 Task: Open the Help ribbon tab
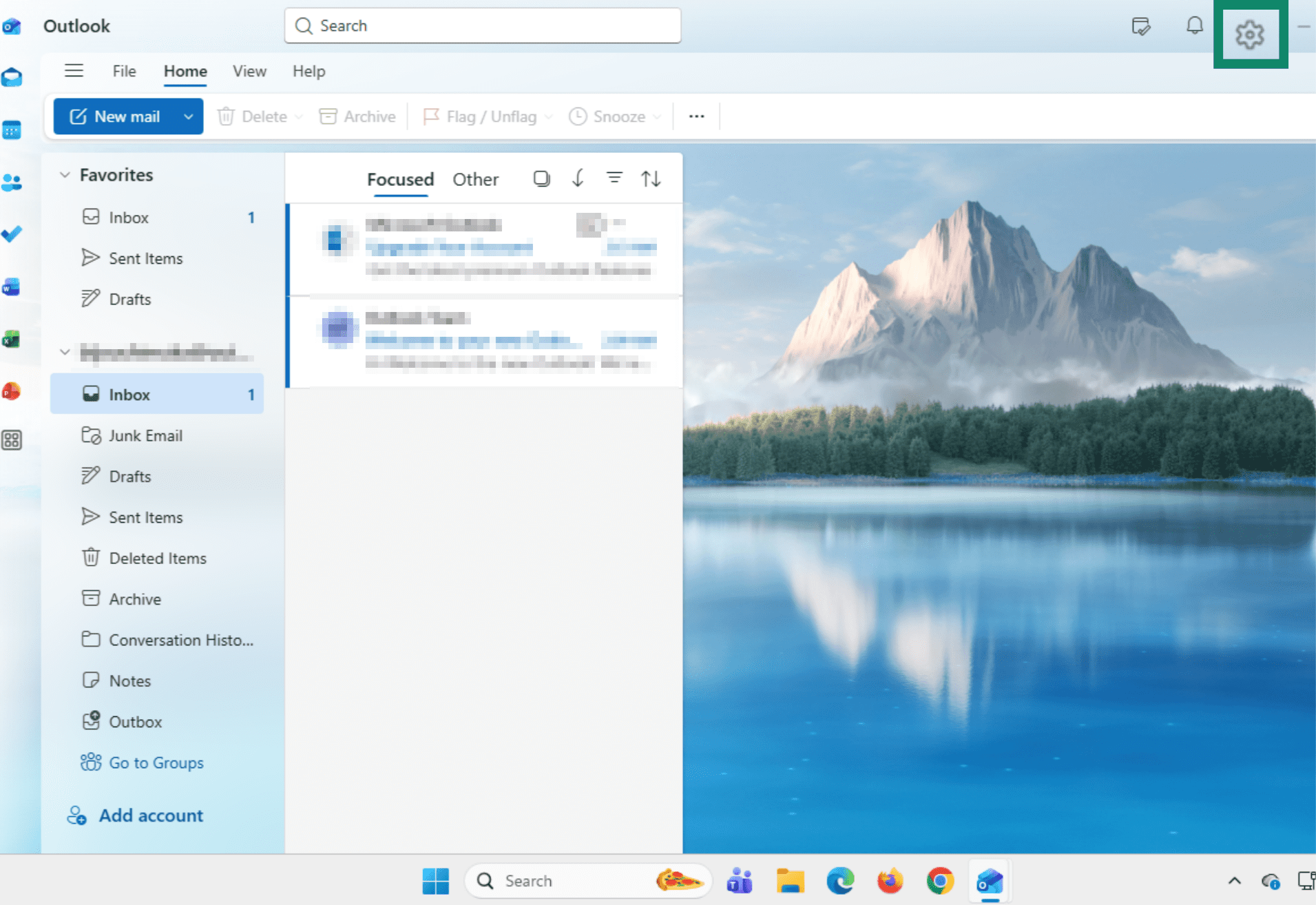(x=309, y=71)
